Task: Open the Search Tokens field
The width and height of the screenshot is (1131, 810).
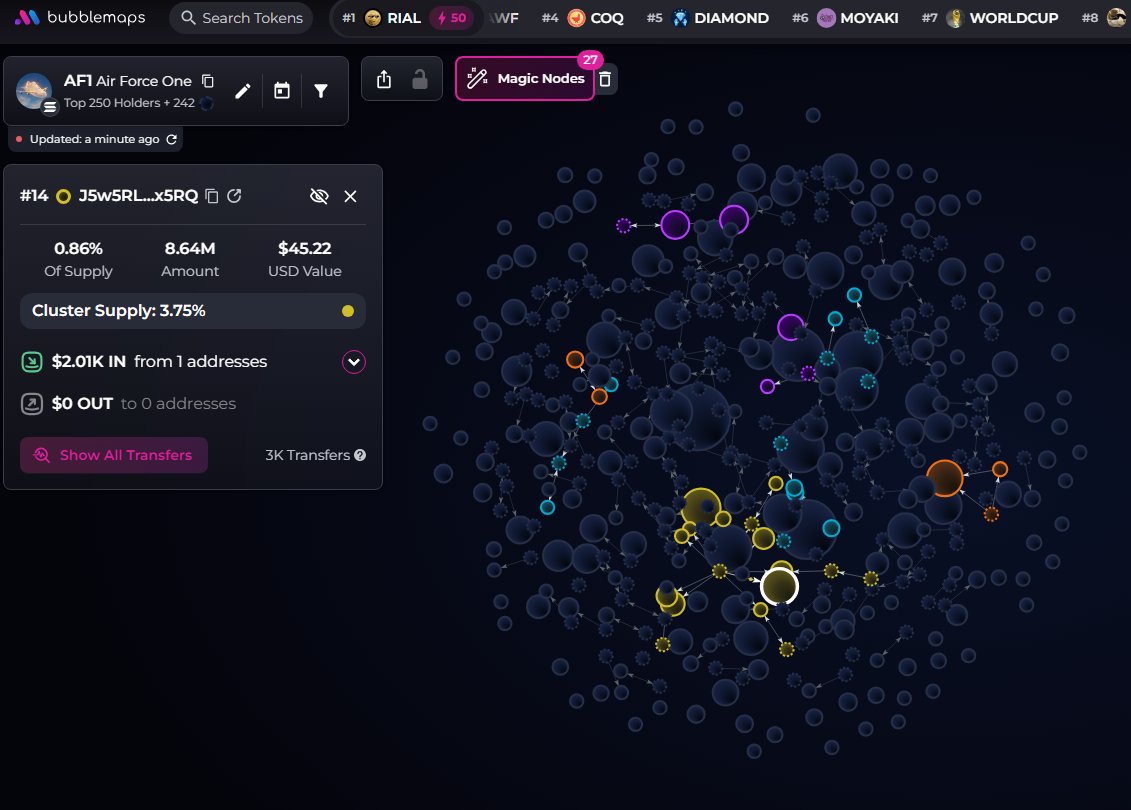Action: tap(241, 18)
